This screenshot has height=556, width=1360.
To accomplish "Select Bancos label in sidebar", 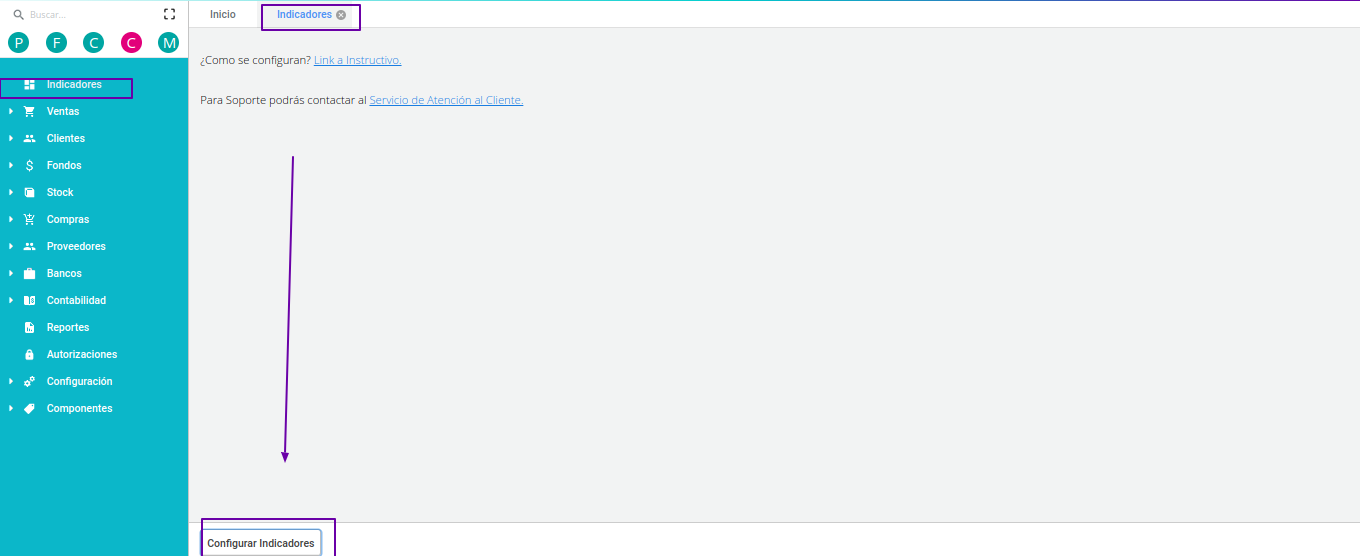I will (64, 274).
